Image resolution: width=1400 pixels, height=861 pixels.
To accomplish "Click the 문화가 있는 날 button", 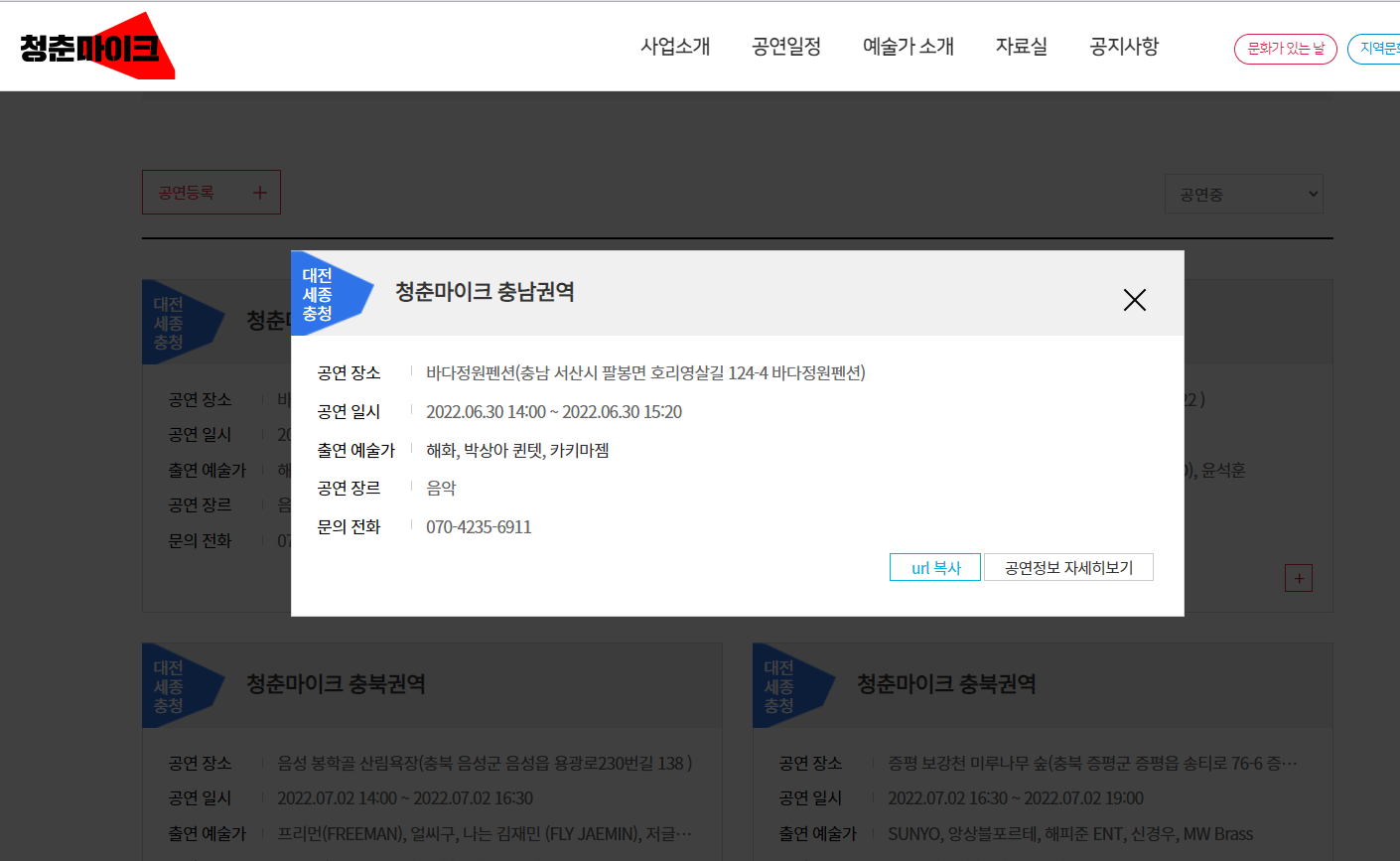I will click(x=1286, y=49).
